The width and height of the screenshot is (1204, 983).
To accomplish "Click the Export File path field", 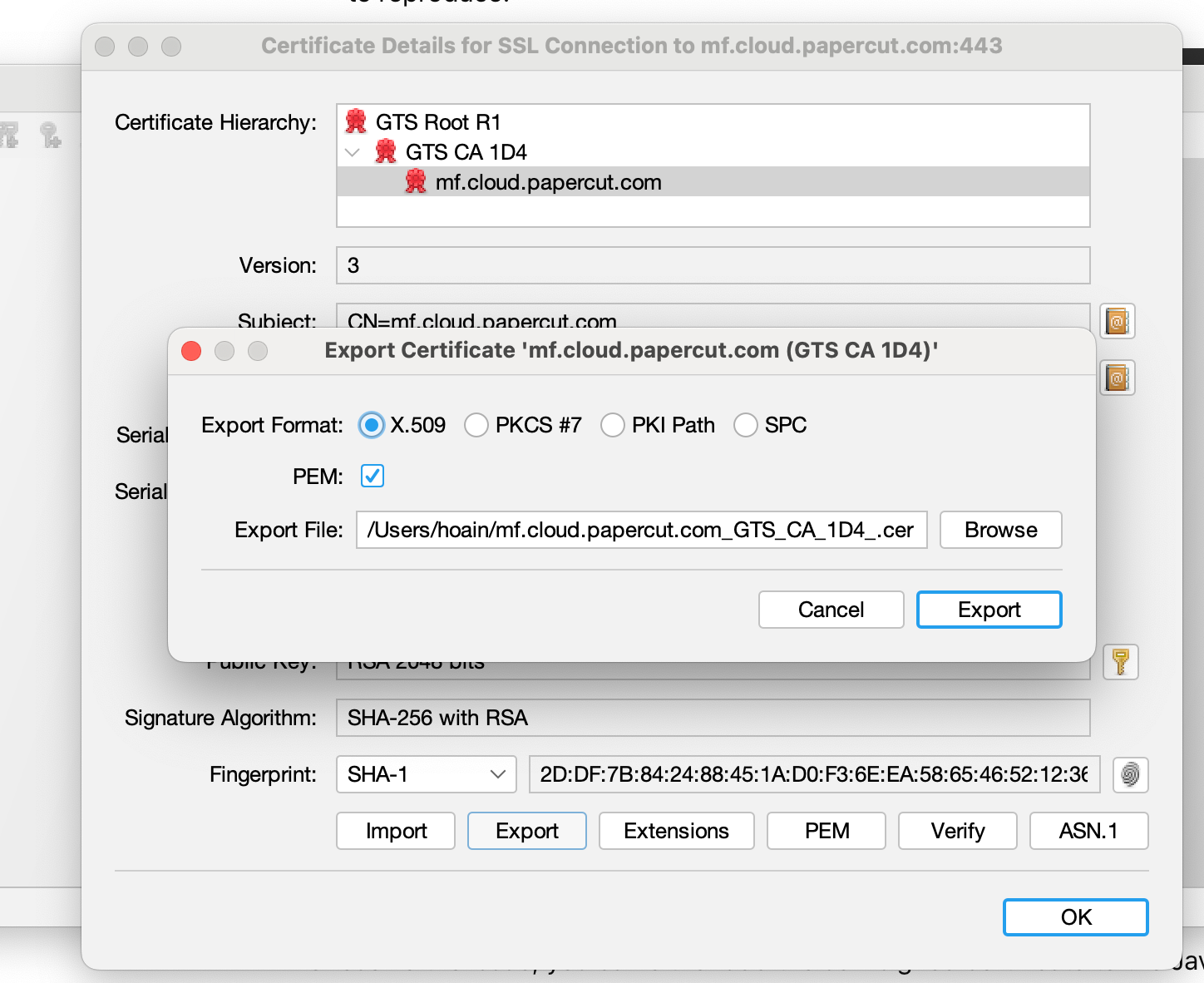I will [x=641, y=530].
